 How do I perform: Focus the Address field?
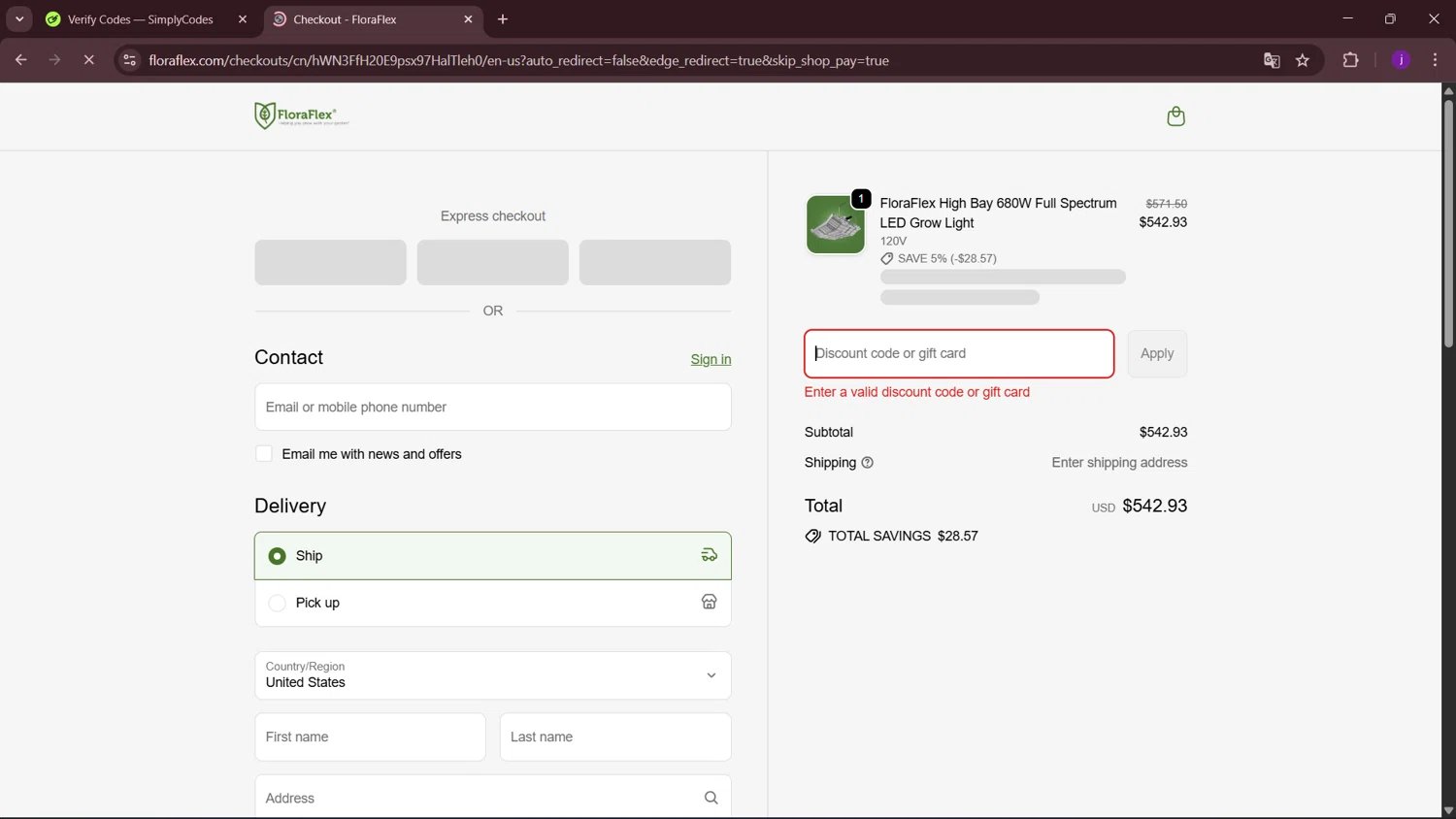point(493,798)
